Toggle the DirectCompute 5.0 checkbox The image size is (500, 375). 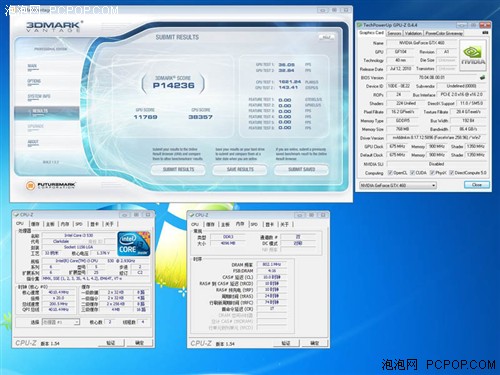tap(451, 173)
